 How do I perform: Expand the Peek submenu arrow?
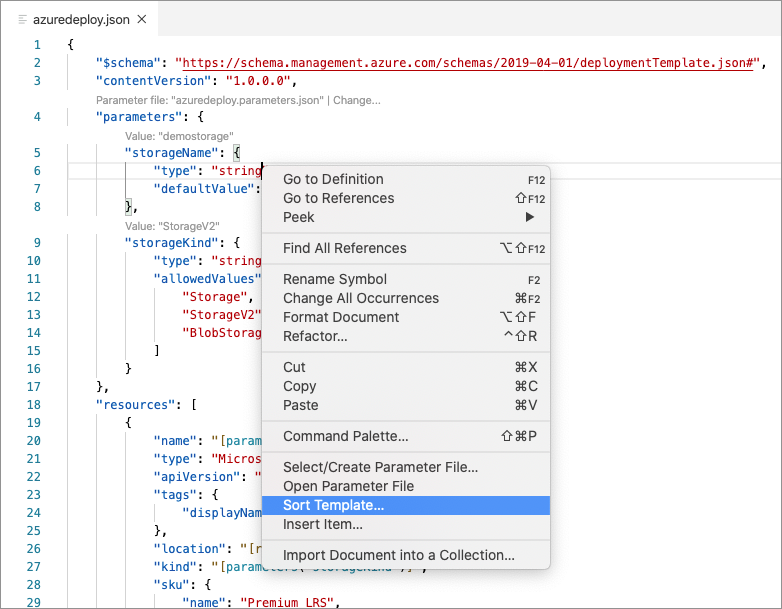(x=530, y=217)
